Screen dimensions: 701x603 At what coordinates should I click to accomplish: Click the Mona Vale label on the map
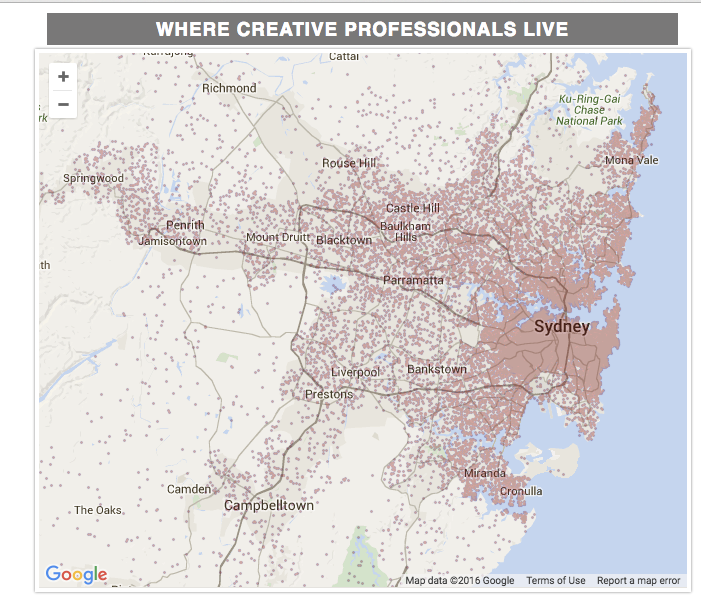[x=631, y=160]
